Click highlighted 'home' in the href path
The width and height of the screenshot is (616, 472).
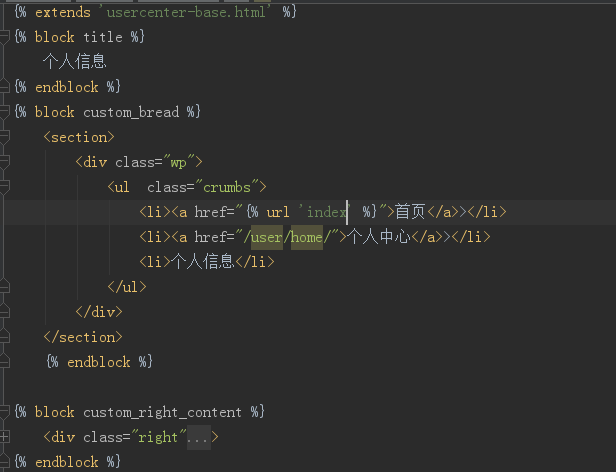[307, 237]
